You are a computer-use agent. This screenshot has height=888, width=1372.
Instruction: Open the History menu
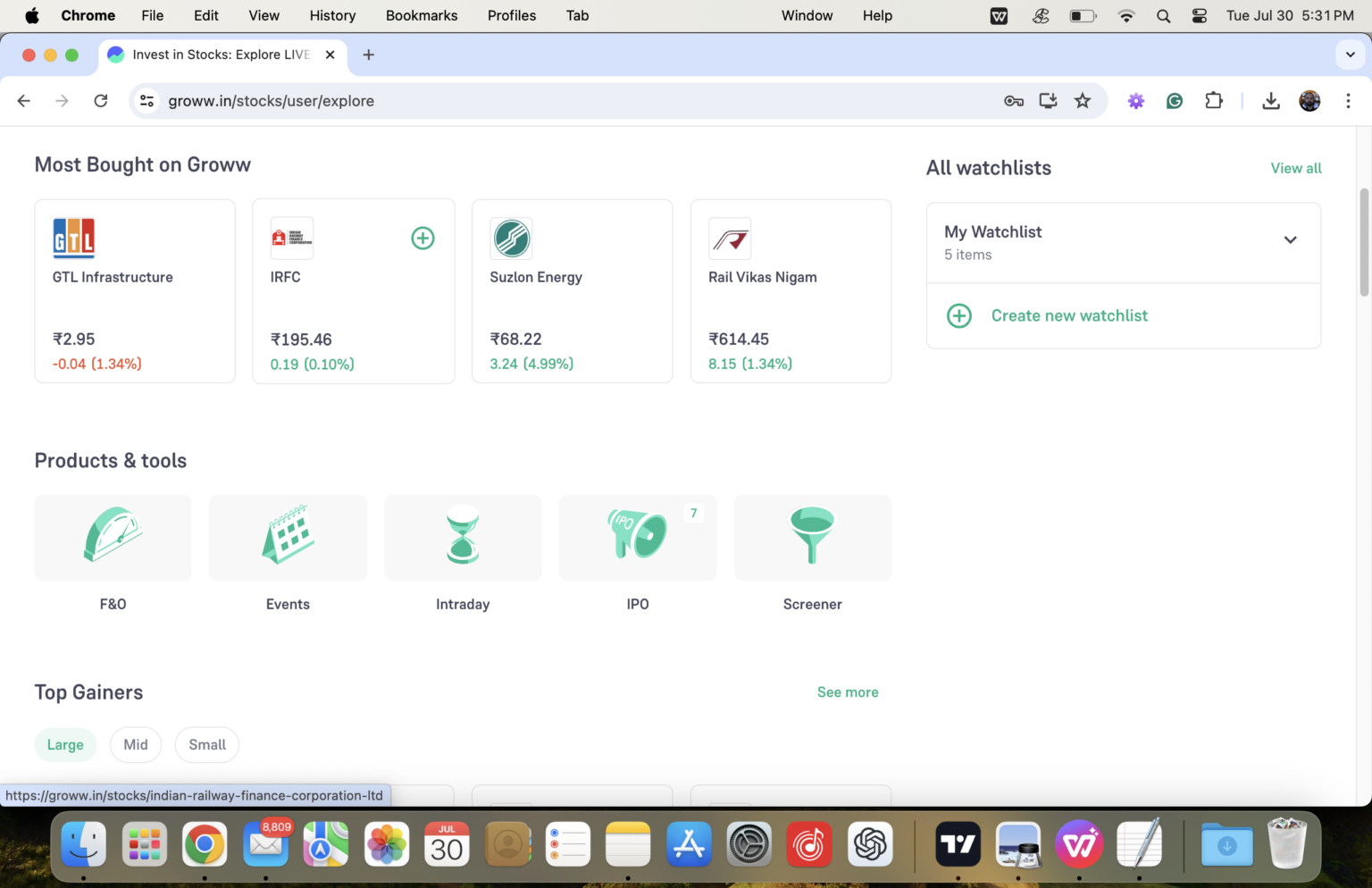pyautogui.click(x=332, y=15)
